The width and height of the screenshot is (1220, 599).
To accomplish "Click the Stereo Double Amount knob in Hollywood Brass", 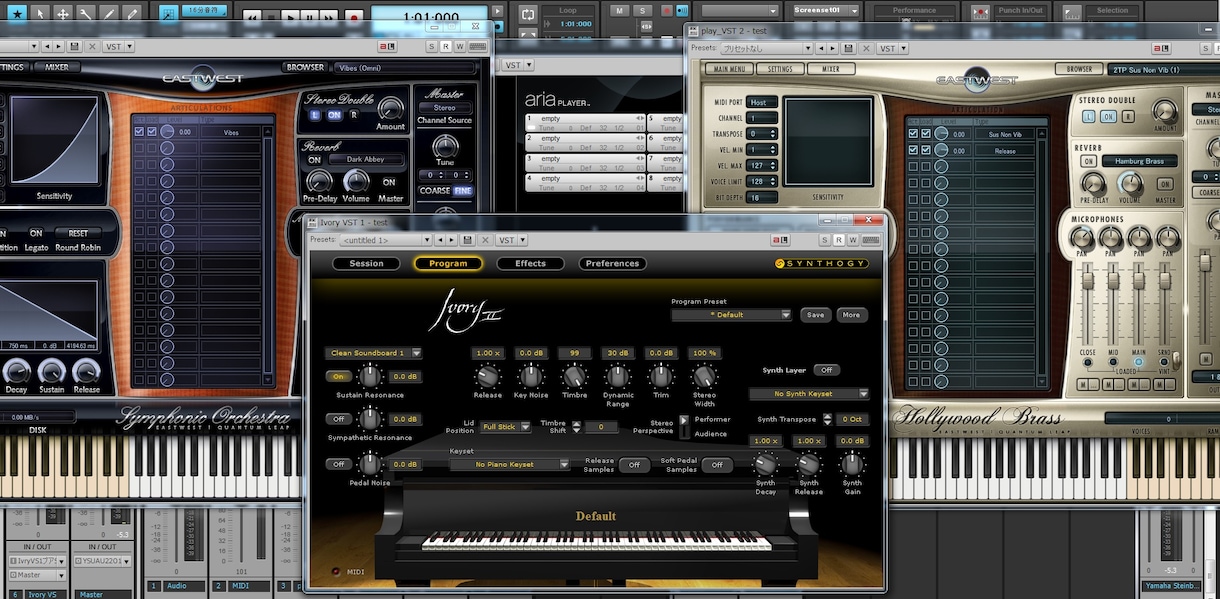I will pyautogui.click(x=1165, y=111).
